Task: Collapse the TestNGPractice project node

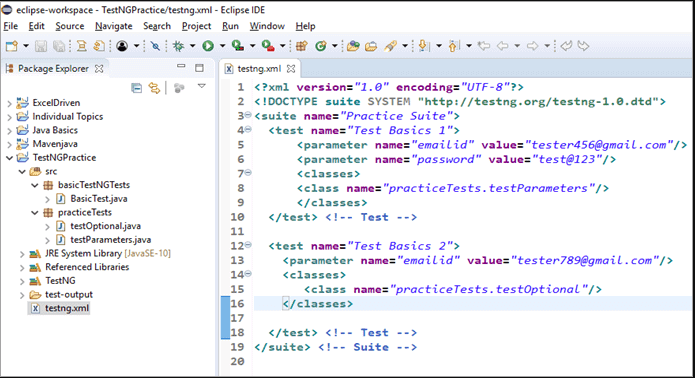Action: point(9,158)
